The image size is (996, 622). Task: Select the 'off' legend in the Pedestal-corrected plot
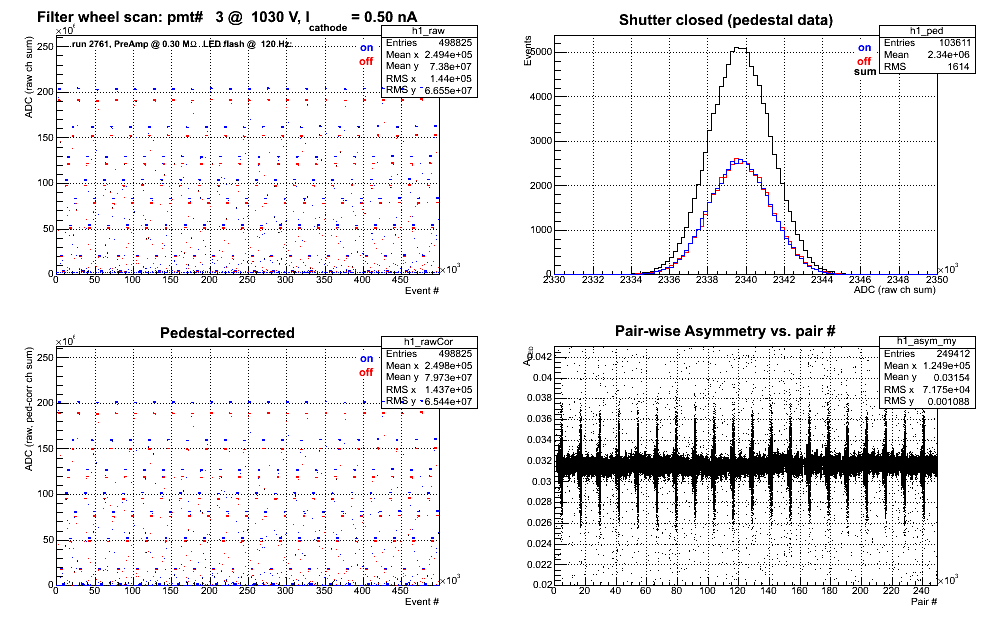366,372
